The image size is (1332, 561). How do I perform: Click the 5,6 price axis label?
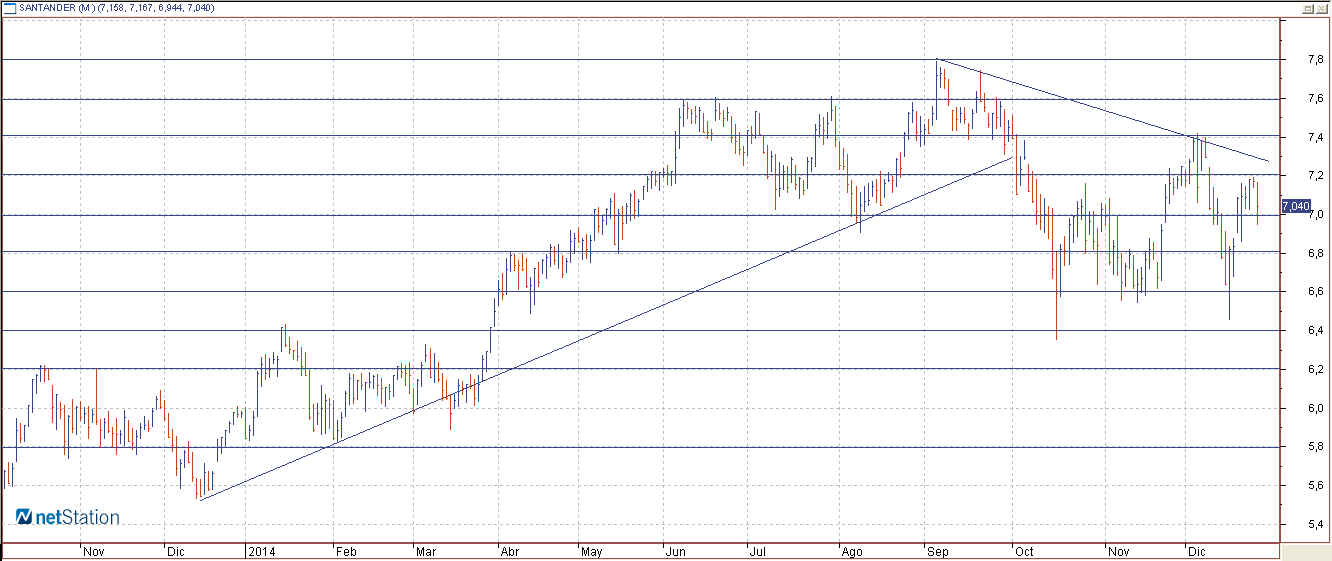1316,485
